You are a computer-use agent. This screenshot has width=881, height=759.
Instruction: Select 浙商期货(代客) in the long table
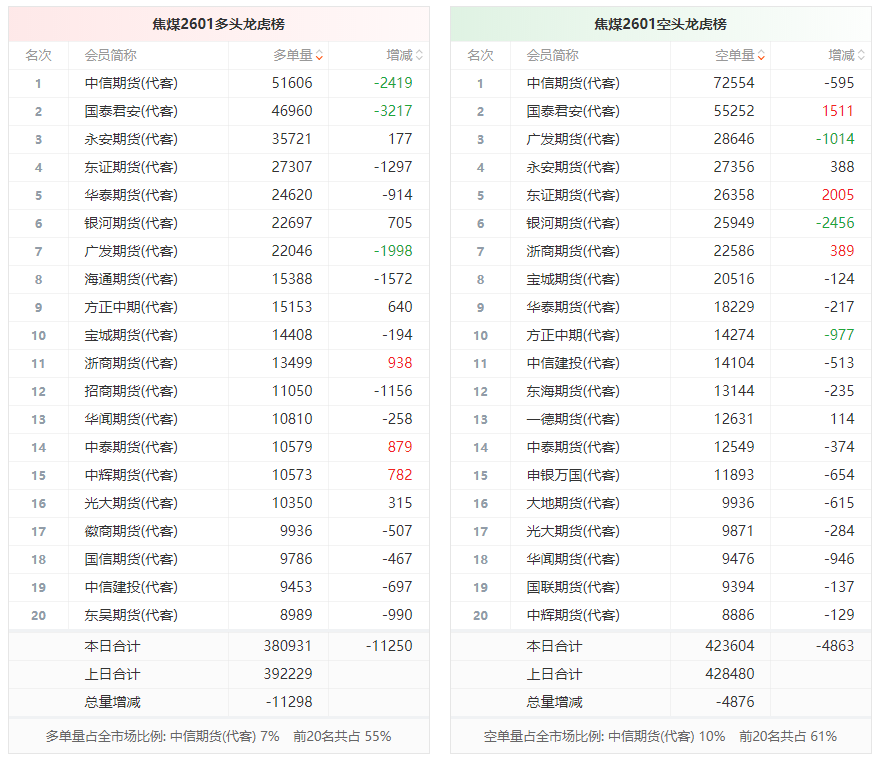(x=131, y=363)
